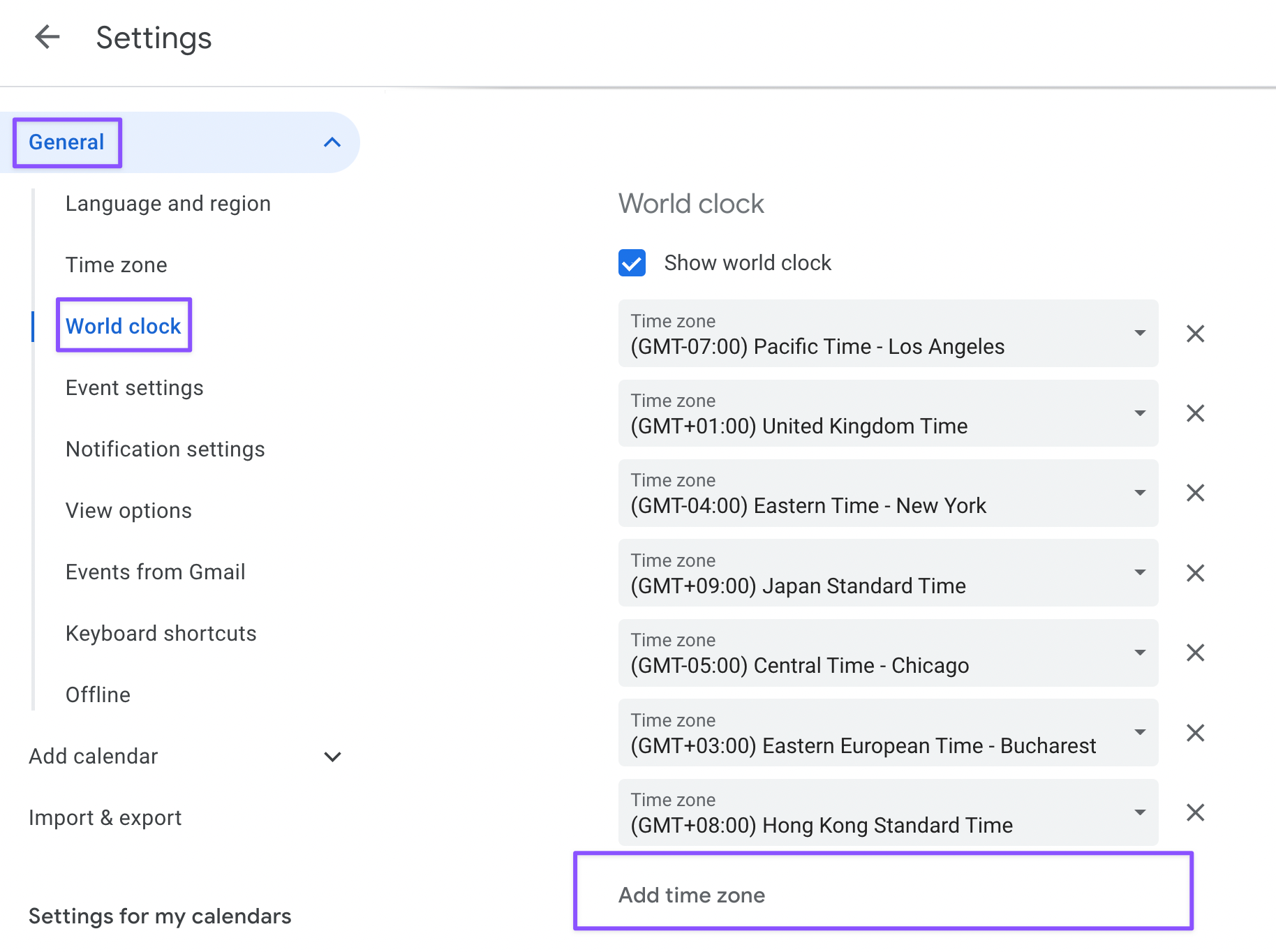Go back using the arrow icon

(x=47, y=37)
